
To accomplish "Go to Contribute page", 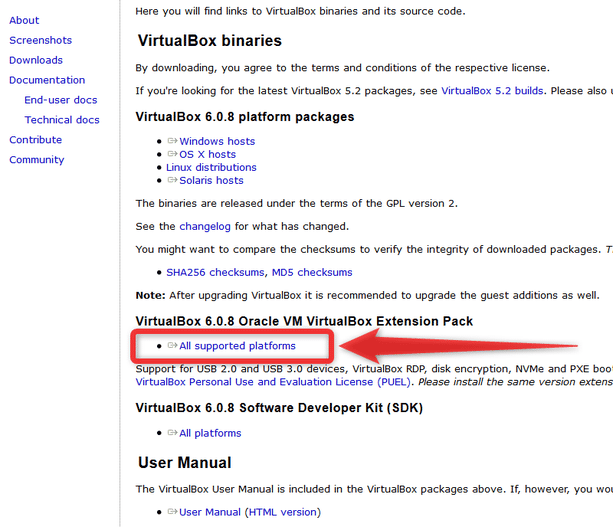I will pos(36,140).
